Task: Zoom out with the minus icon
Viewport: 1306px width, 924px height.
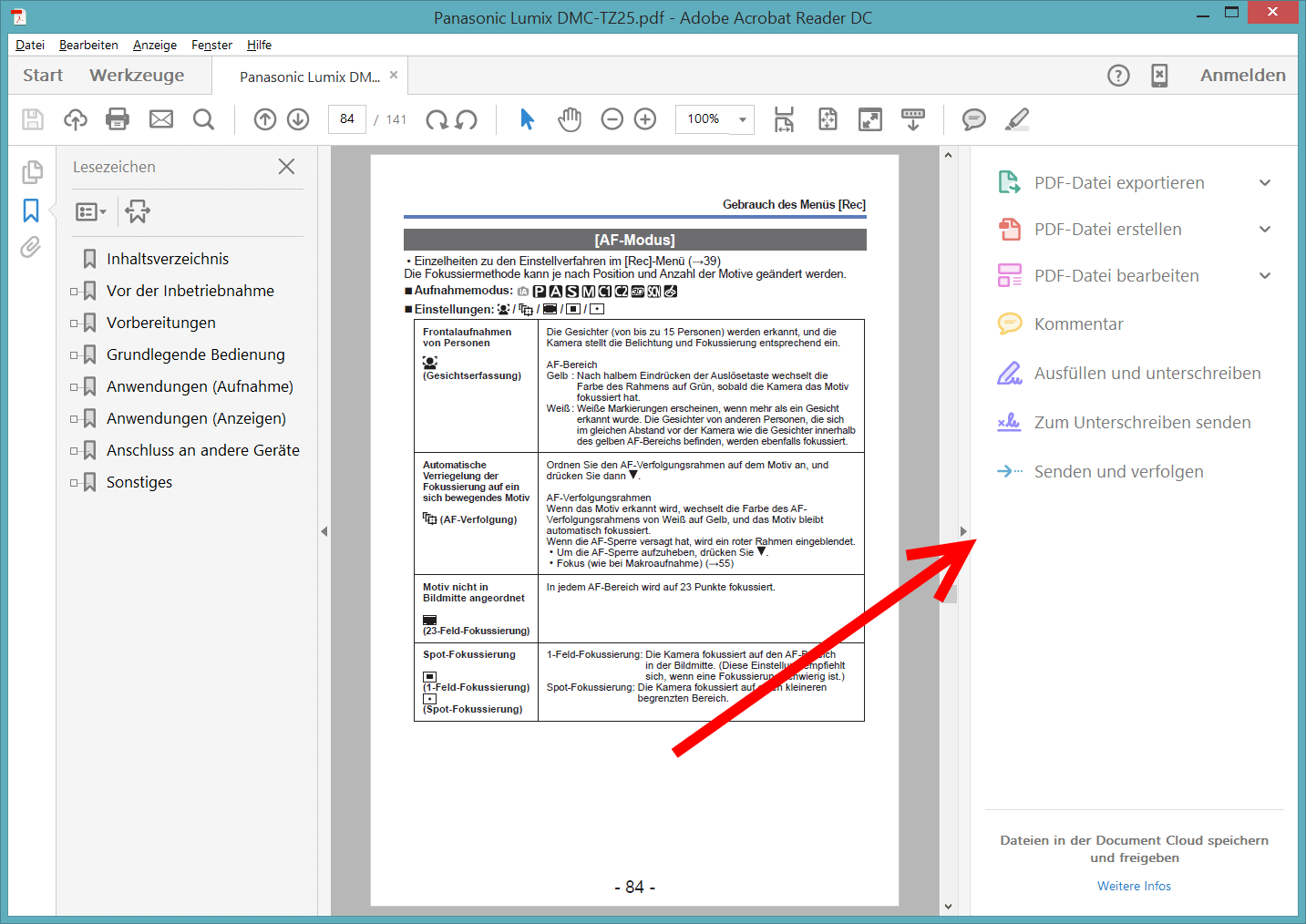Action: [x=612, y=119]
